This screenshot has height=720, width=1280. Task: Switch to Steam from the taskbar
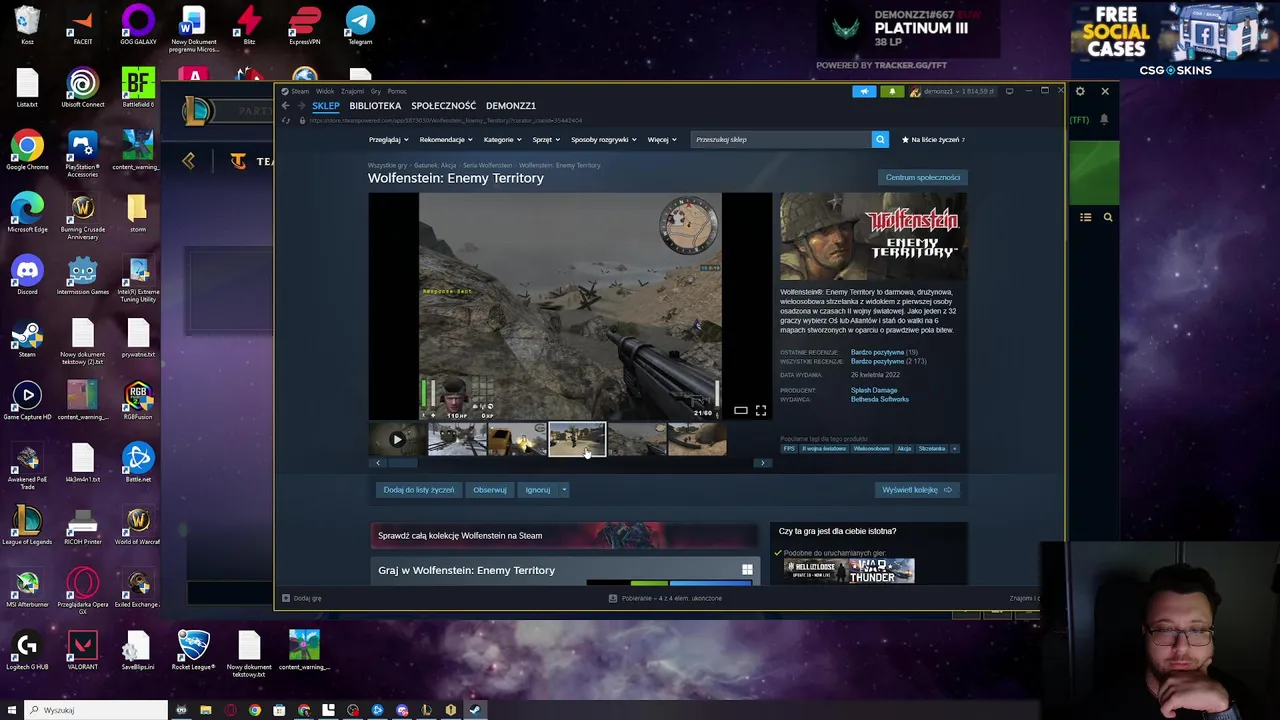point(475,710)
